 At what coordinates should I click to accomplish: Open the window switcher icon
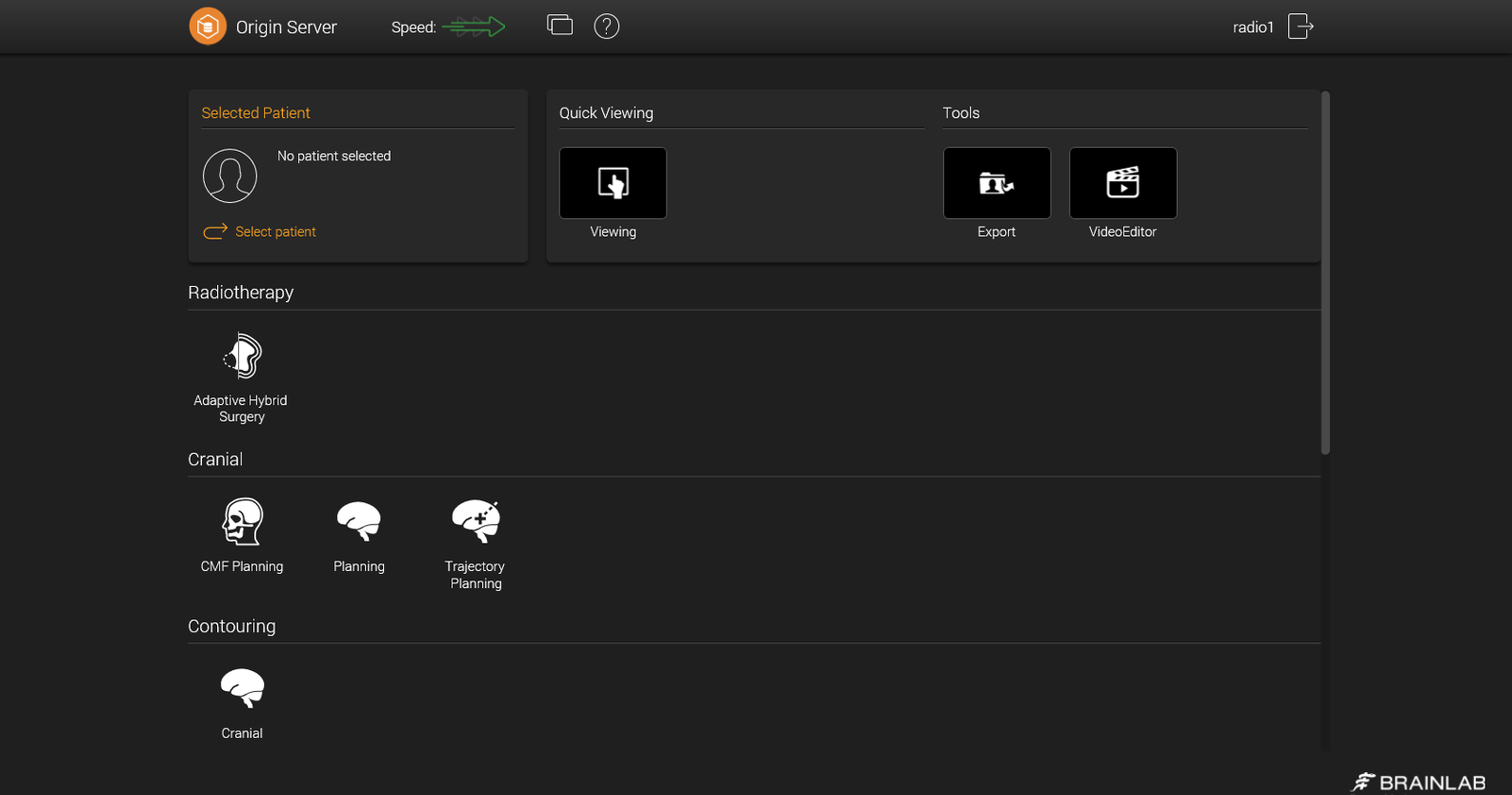[560, 25]
